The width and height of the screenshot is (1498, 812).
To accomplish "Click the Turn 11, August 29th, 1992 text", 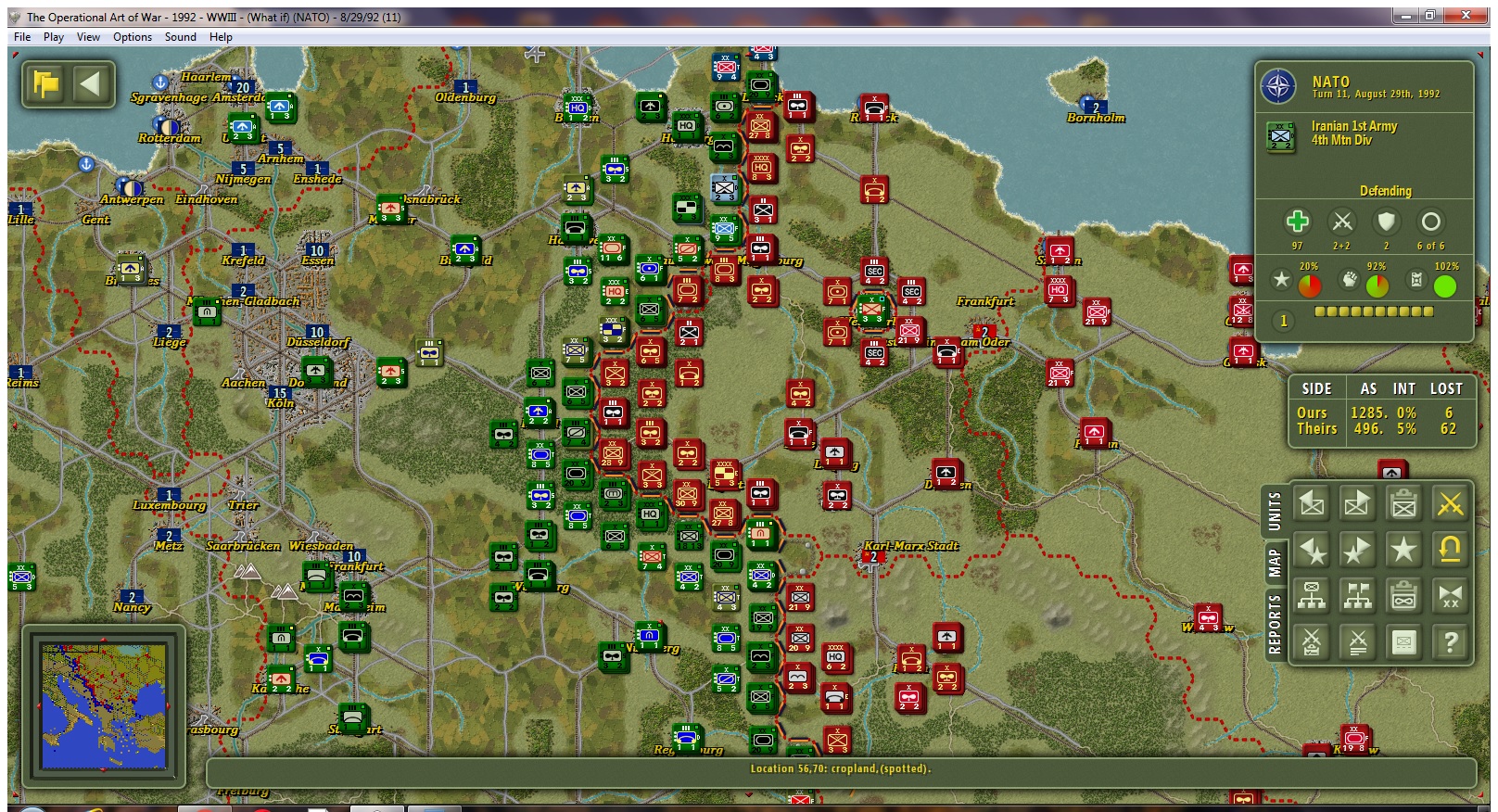I will point(1376,95).
